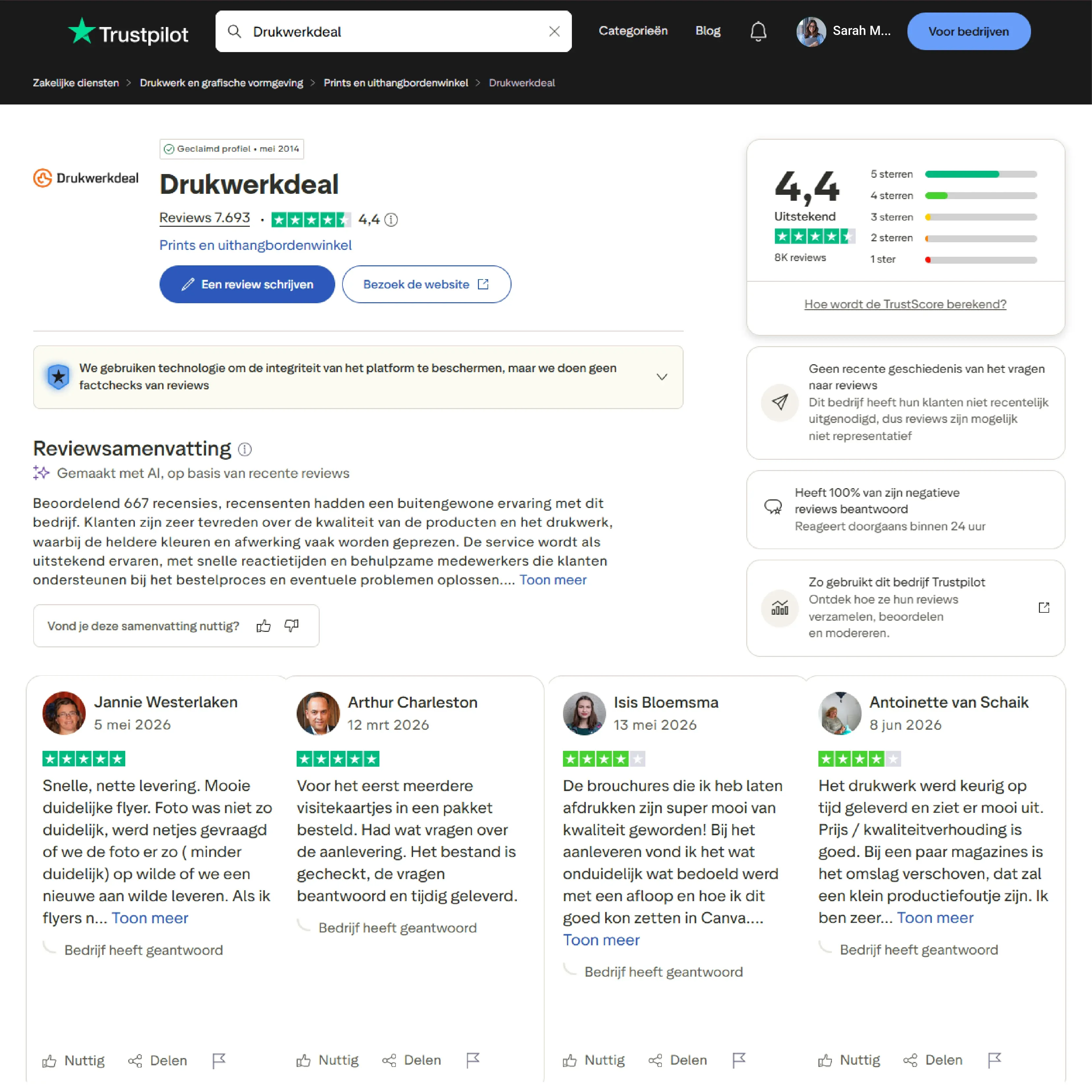Open Antoinette van Schaik's profile photo

pos(840,713)
